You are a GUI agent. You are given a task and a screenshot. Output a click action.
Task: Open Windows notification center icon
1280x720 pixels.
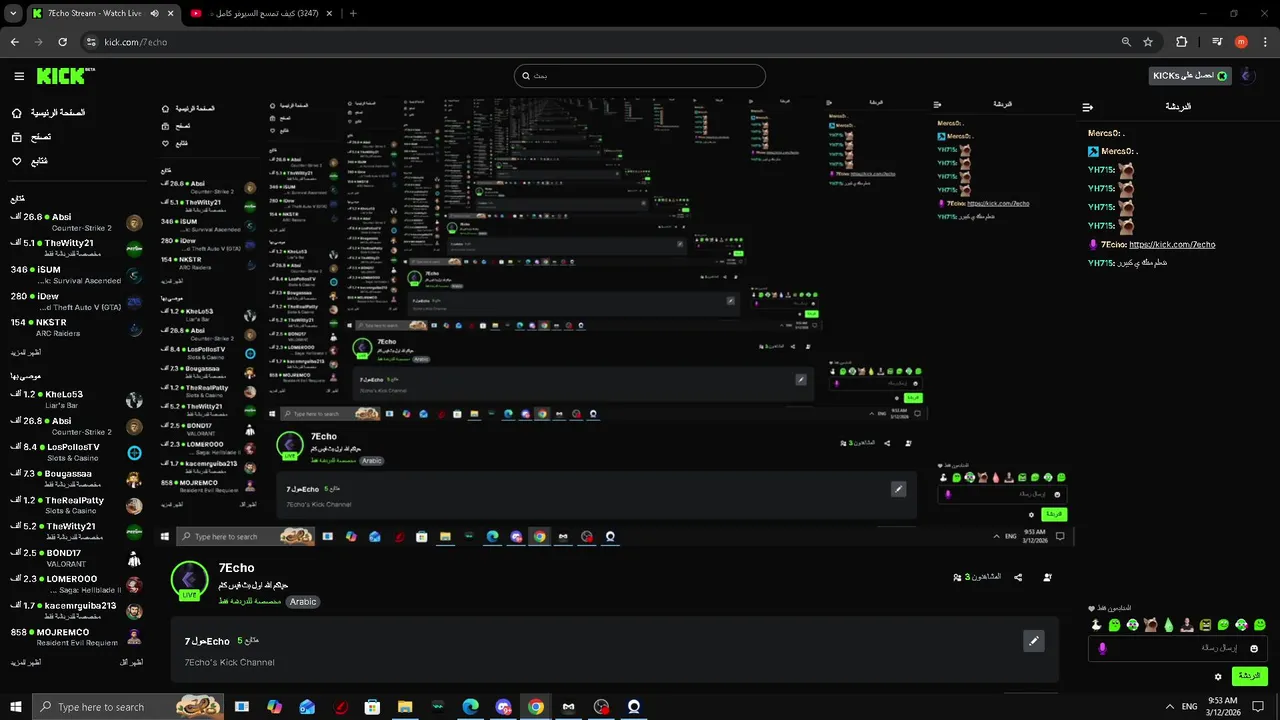pos(1260,706)
